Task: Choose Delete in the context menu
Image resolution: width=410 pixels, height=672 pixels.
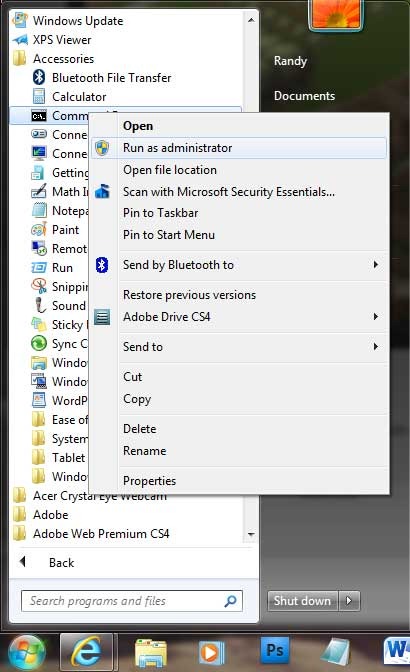Action: click(x=239, y=429)
